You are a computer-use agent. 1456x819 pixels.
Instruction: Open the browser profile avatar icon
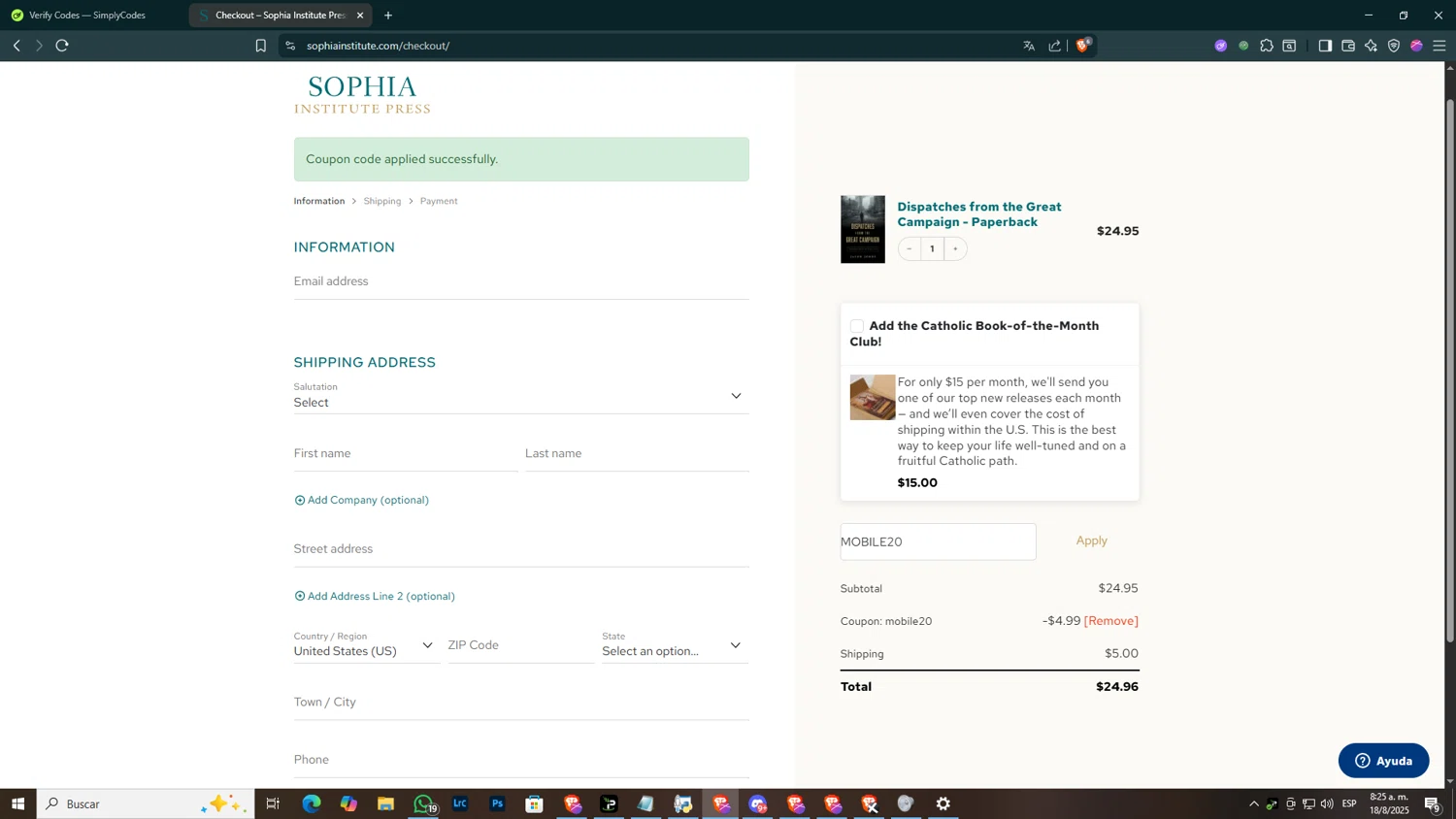tap(1416, 46)
